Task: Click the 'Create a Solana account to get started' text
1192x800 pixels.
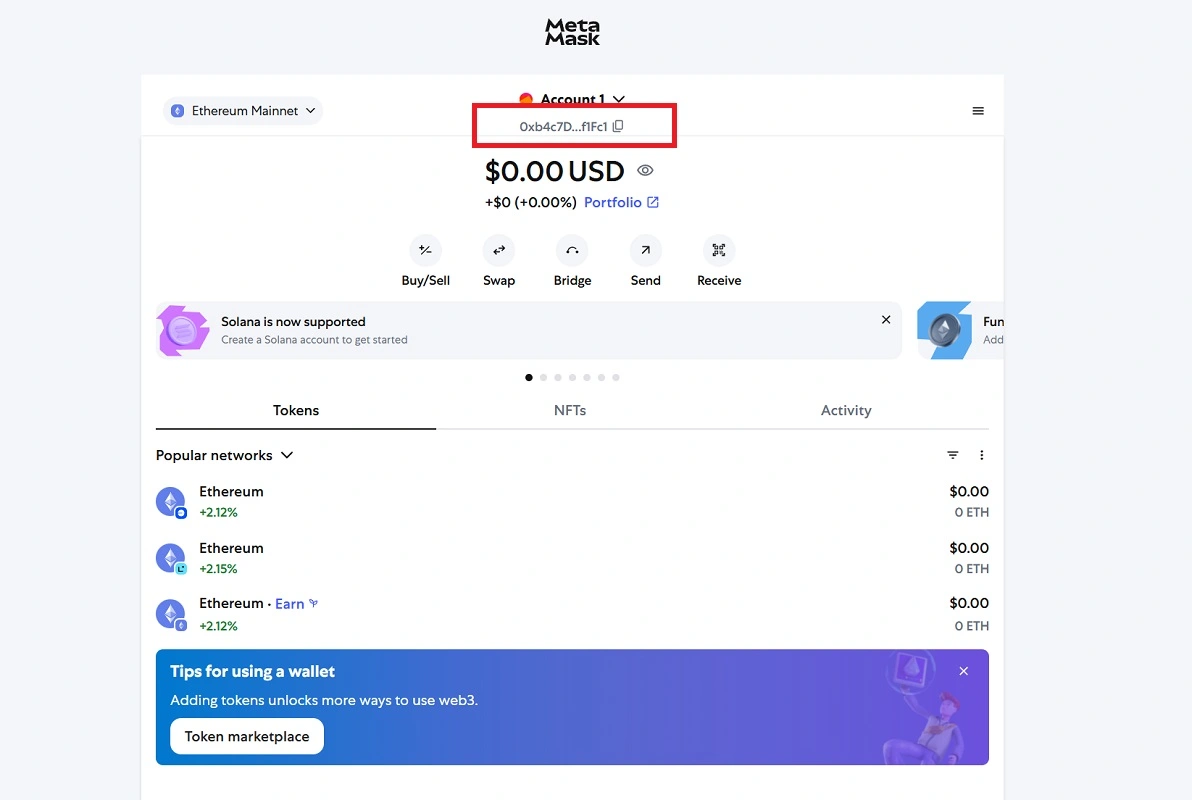Action: coord(314,340)
